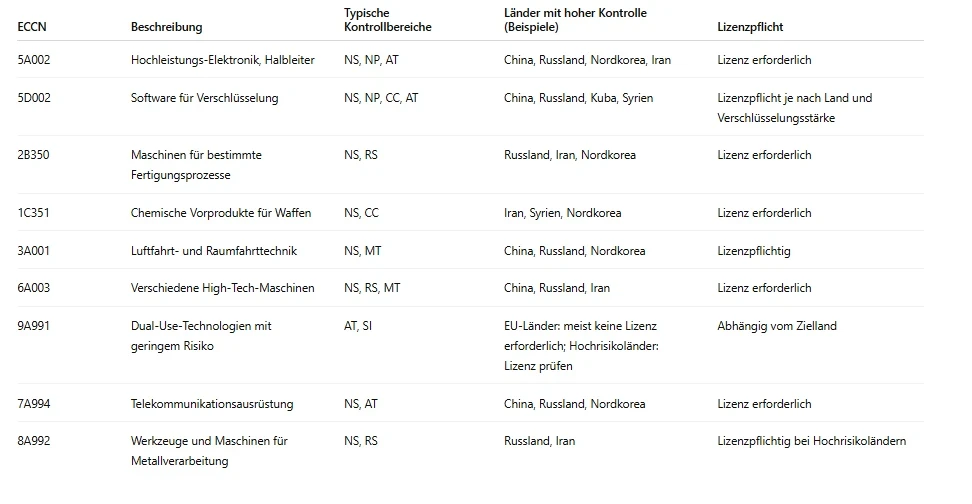Select Chemische Vorprodukte für Waffen cell

(221, 213)
